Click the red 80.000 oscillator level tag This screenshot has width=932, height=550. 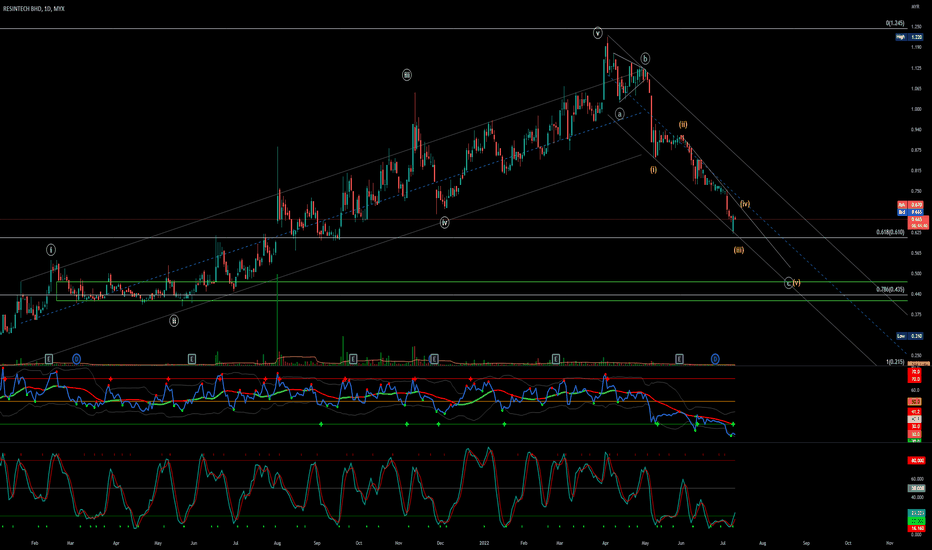coord(916,460)
